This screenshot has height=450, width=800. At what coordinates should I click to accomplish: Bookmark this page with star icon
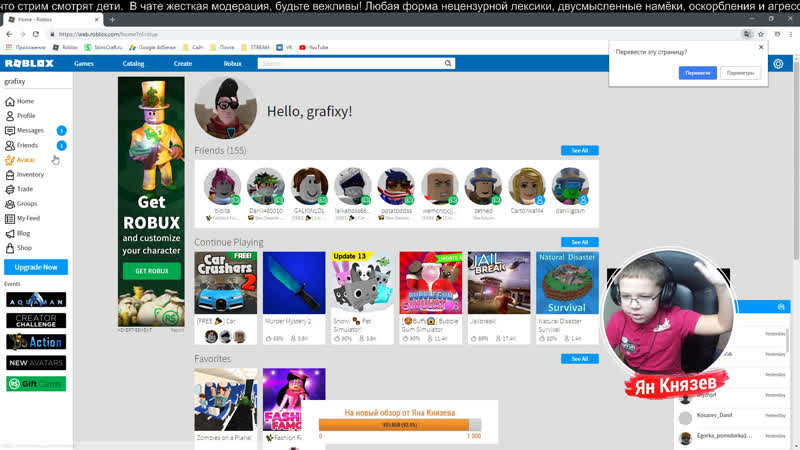click(x=761, y=34)
